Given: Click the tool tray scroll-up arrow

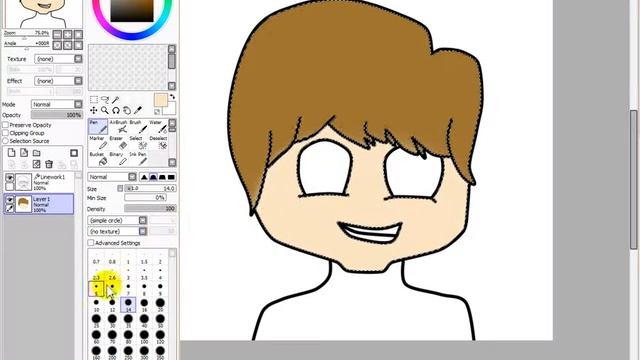Looking at the screenshot, I should point(172,123).
